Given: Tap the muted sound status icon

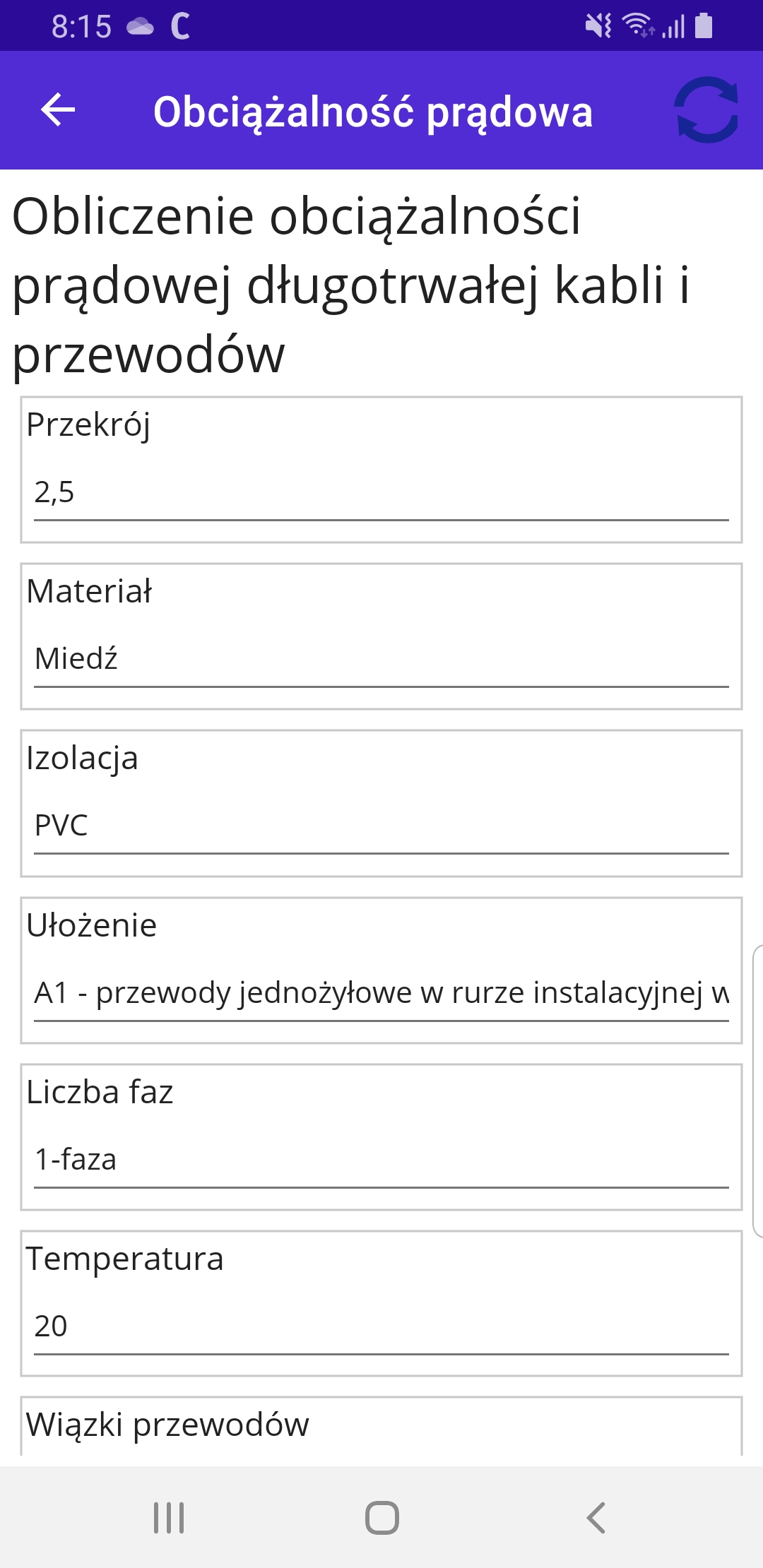Looking at the screenshot, I should [598, 26].
